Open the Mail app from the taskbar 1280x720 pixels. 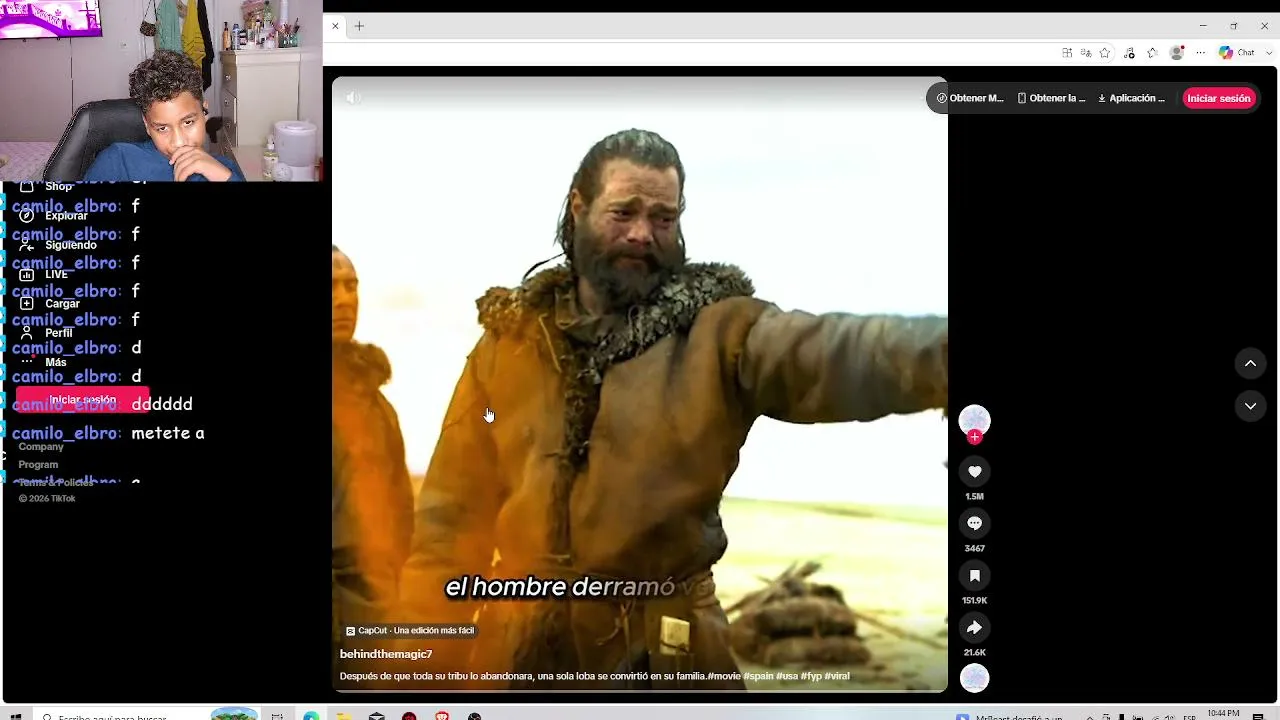coord(376,716)
